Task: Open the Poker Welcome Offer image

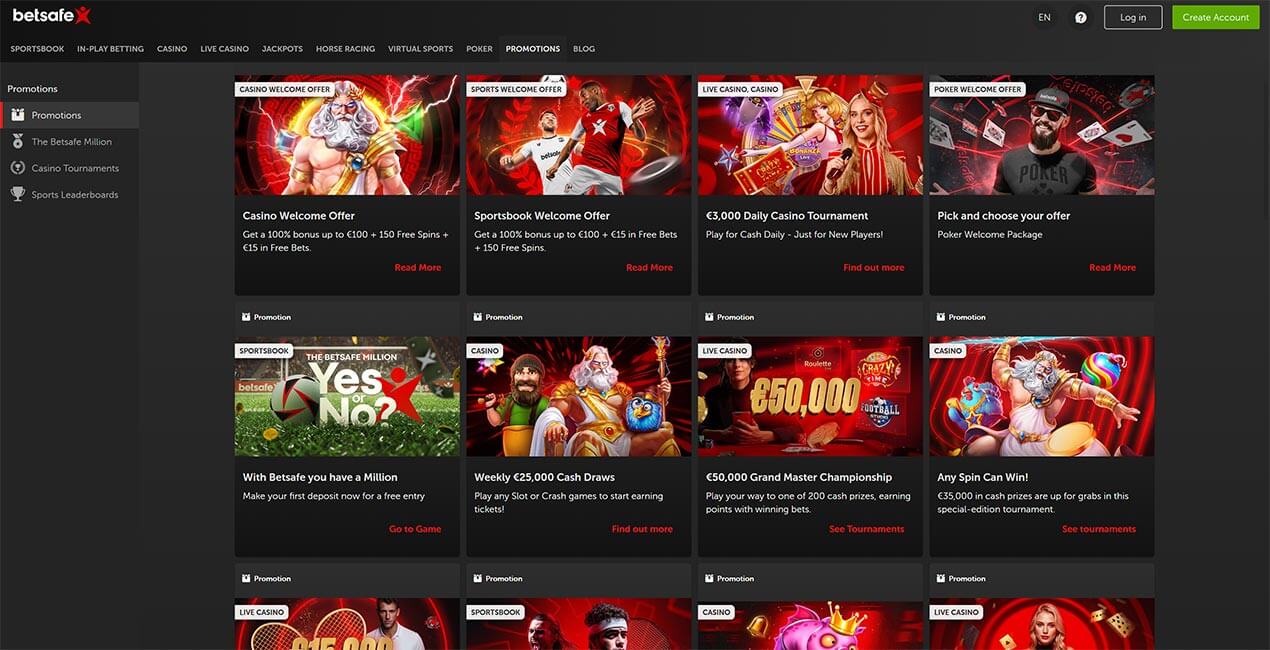Action: tap(1042, 135)
